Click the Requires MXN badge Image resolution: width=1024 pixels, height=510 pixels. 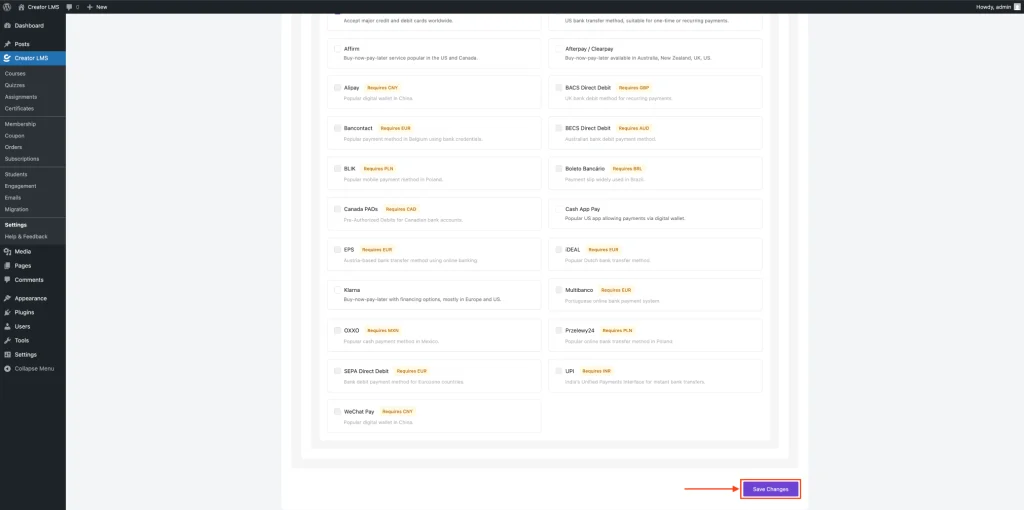[x=383, y=330]
